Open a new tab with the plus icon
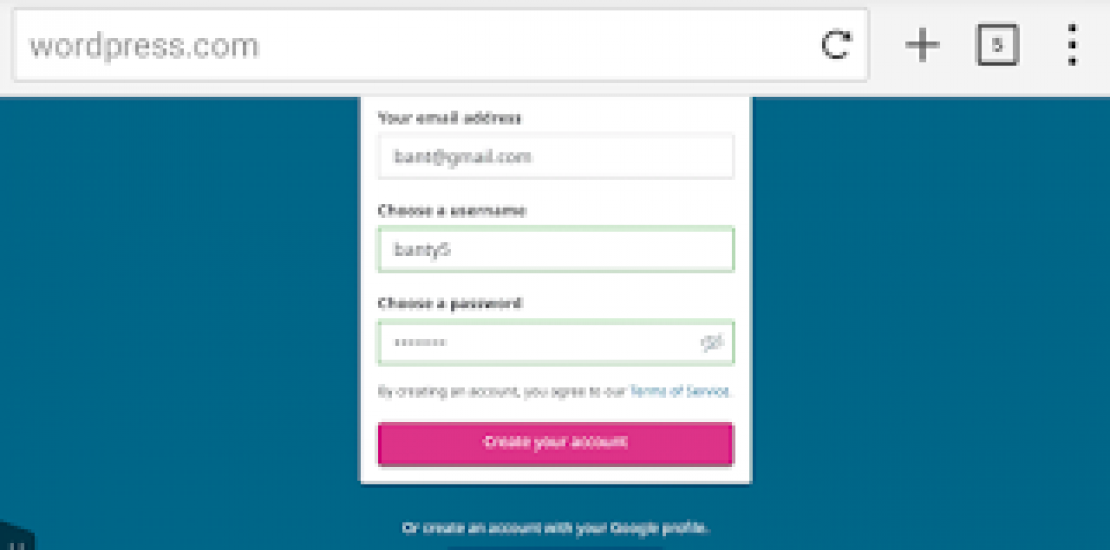Viewport: 1110px width, 550px height. click(x=922, y=45)
